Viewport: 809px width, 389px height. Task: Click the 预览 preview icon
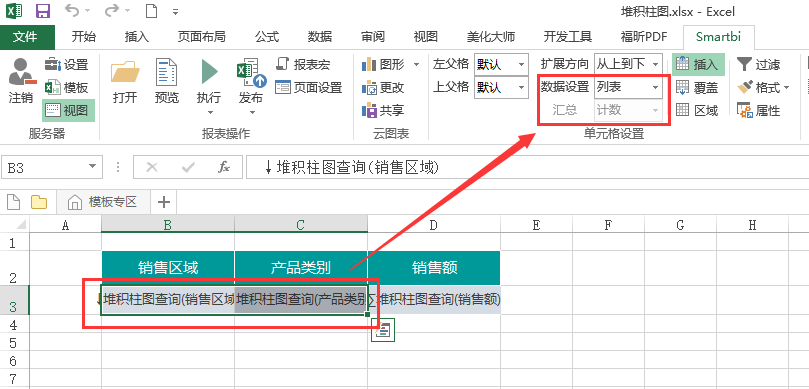click(167, 72)
